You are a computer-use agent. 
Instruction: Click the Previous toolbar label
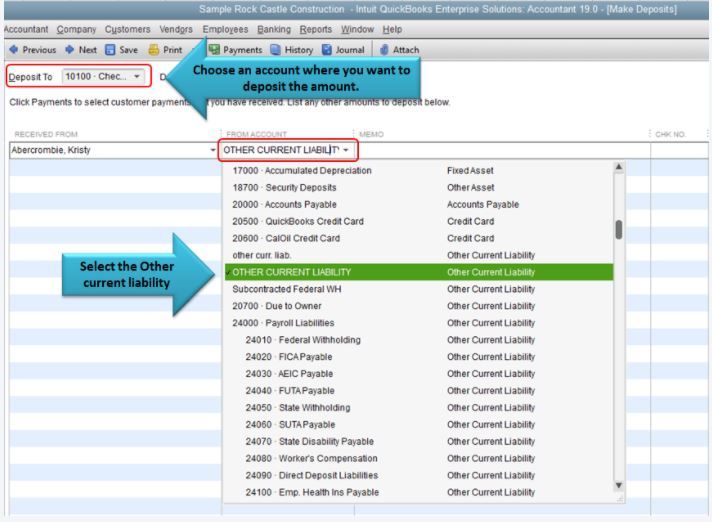click(40, 50)
